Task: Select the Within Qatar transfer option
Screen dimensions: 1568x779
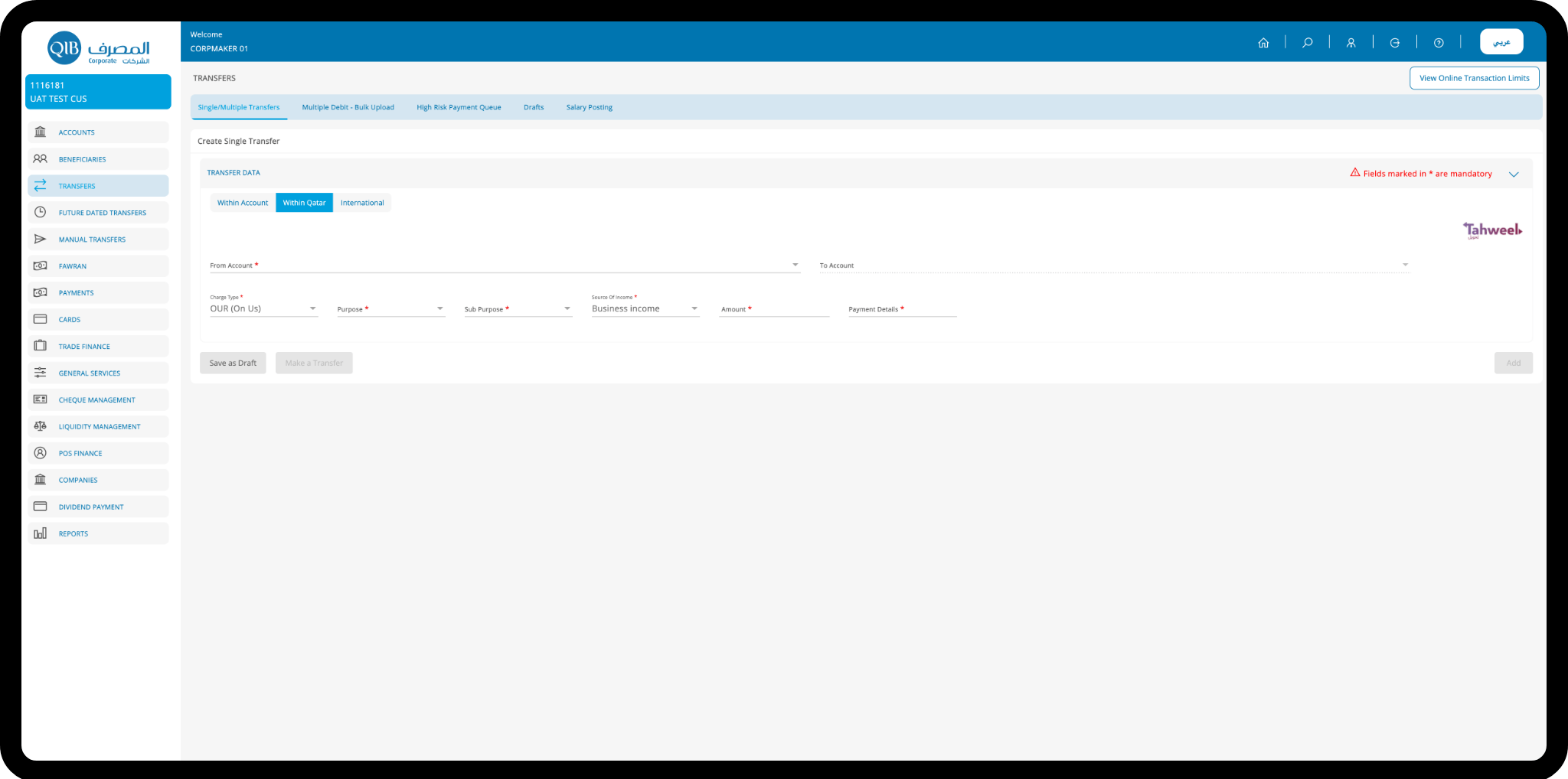Action: [304, 203]
